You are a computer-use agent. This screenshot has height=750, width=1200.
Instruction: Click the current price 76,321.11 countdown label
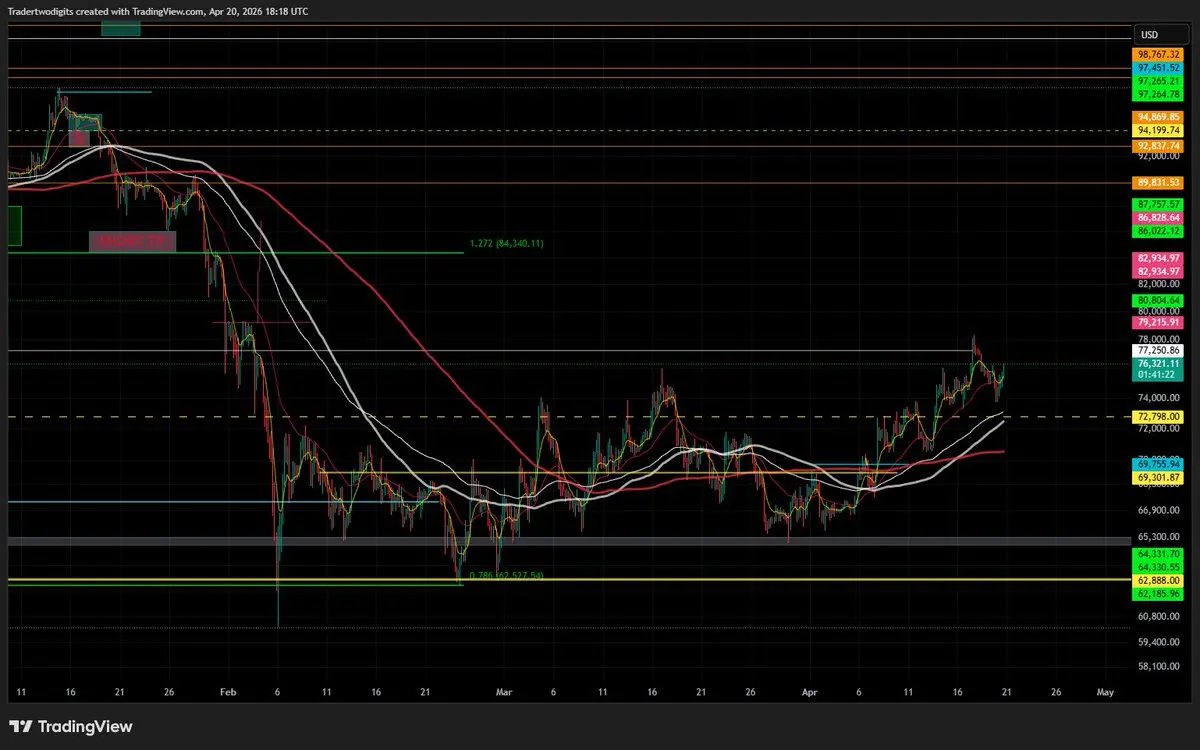pos(1158,370)
